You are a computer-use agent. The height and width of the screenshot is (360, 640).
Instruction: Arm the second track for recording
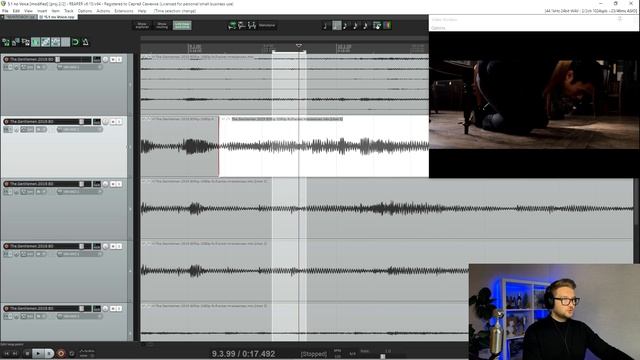[x=6, y=122]
